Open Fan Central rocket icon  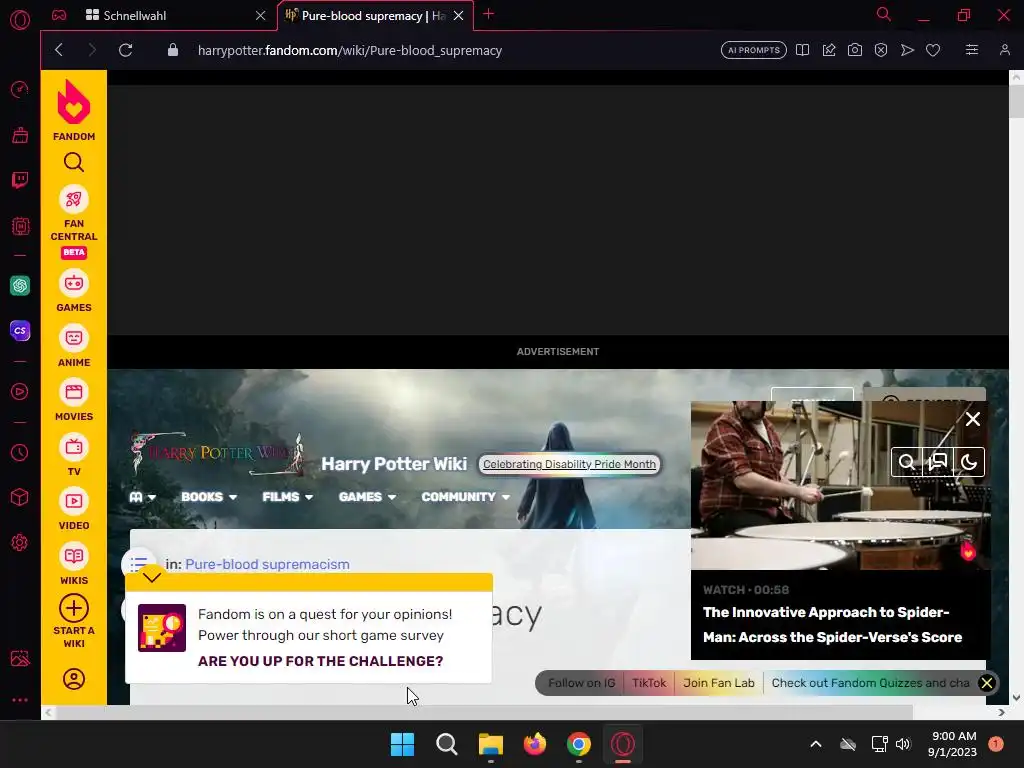click(x=74, y=199)
